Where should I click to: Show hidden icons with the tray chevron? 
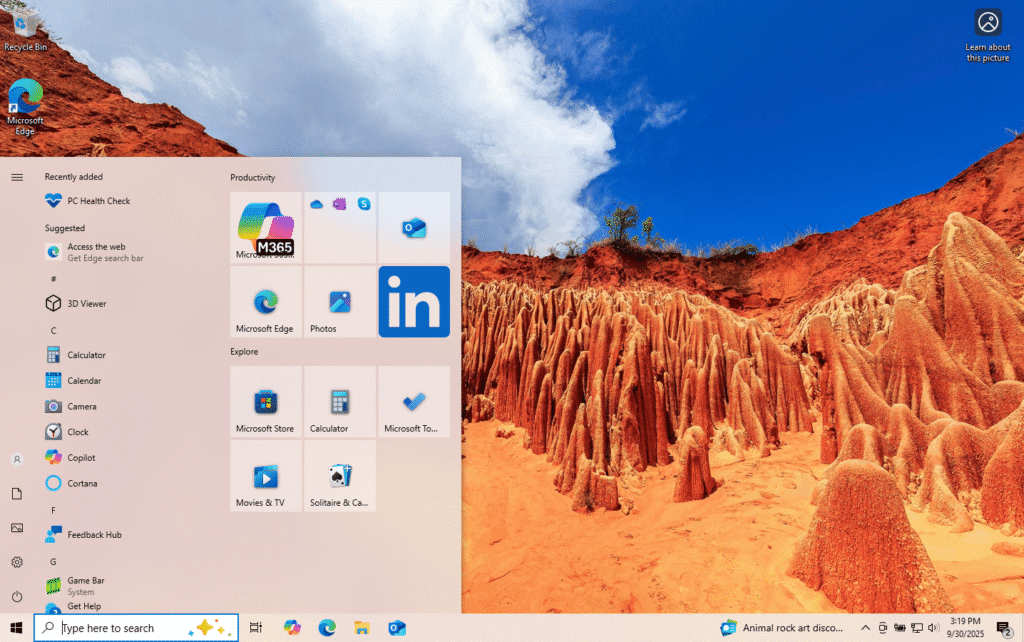866,628
